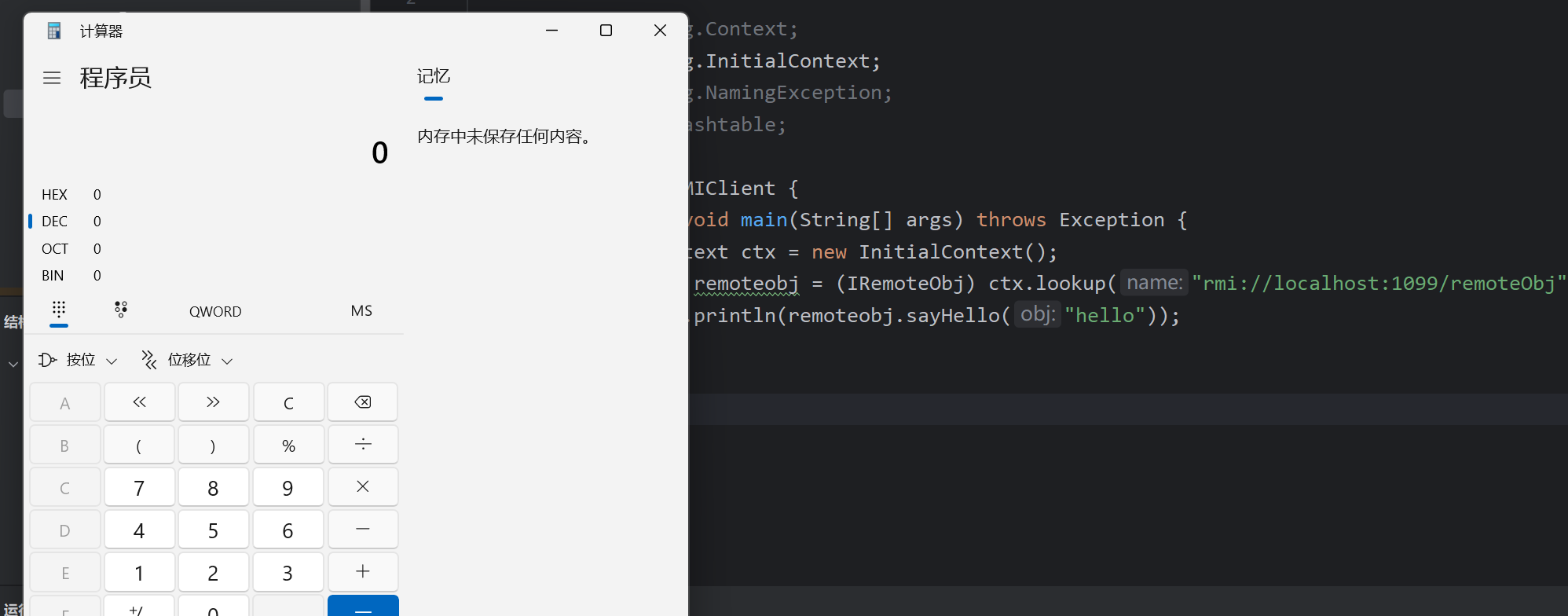Close the calculator window

660,30
